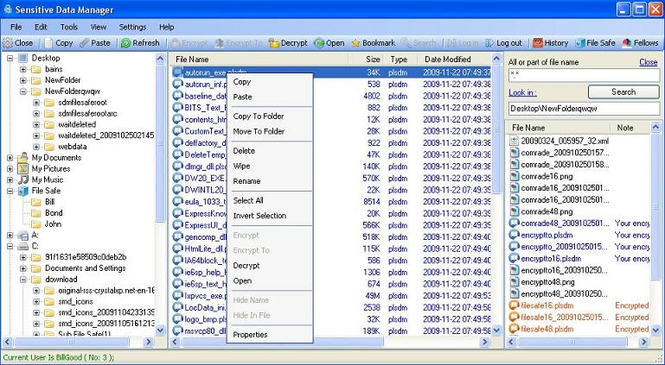Click the Desktop tree node icon

(23, 58)
